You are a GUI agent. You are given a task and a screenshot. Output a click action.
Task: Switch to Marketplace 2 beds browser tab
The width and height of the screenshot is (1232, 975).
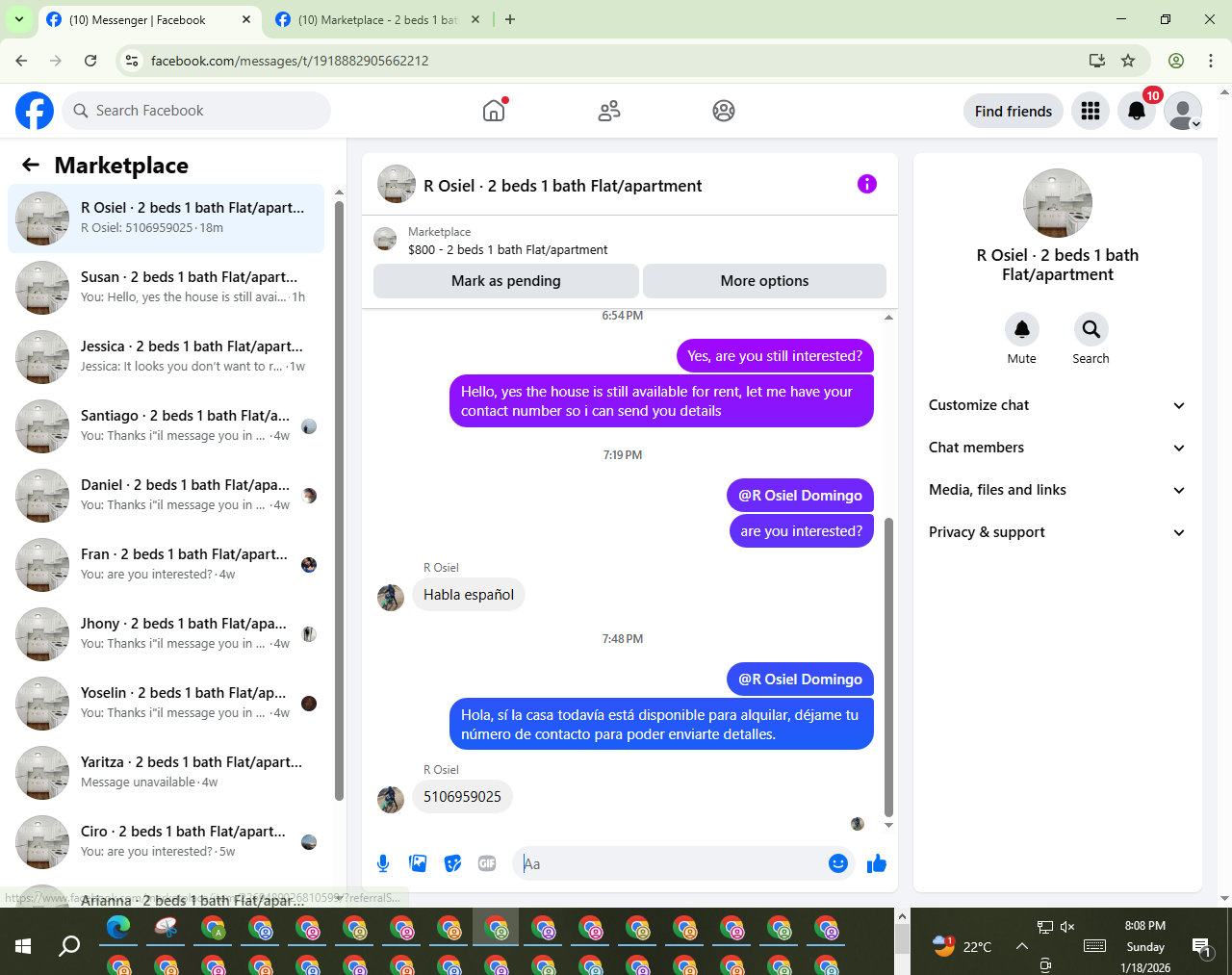[x=377, y=19]
